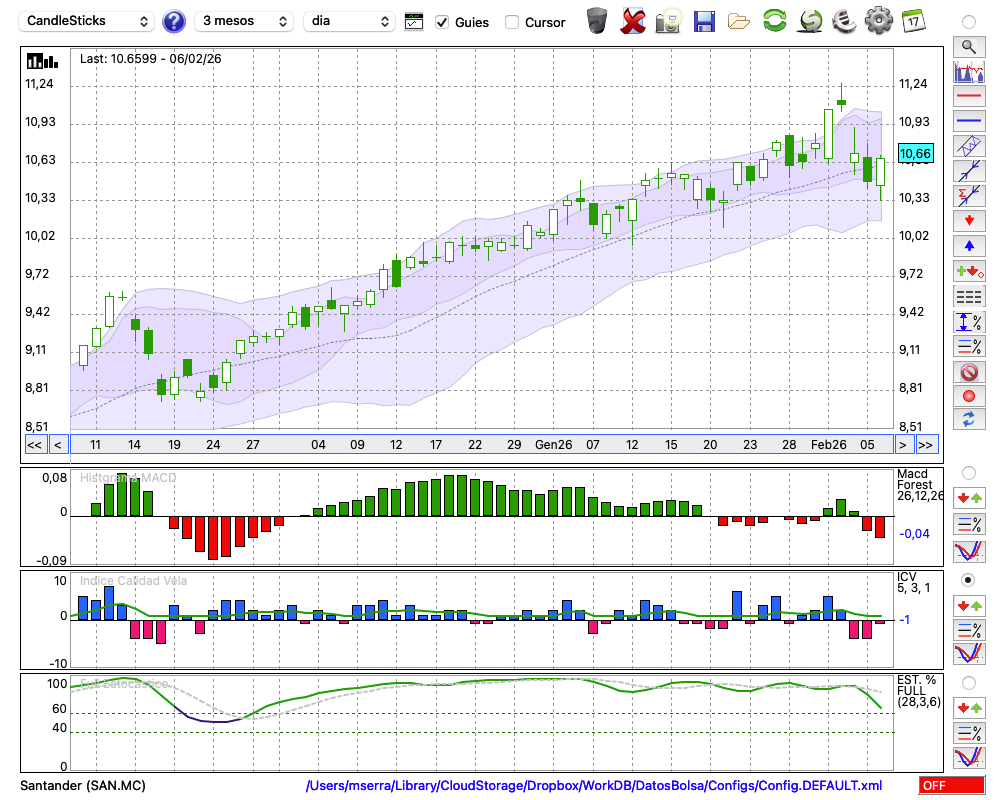Click the blue help question mark icon

tap(174, 22)
